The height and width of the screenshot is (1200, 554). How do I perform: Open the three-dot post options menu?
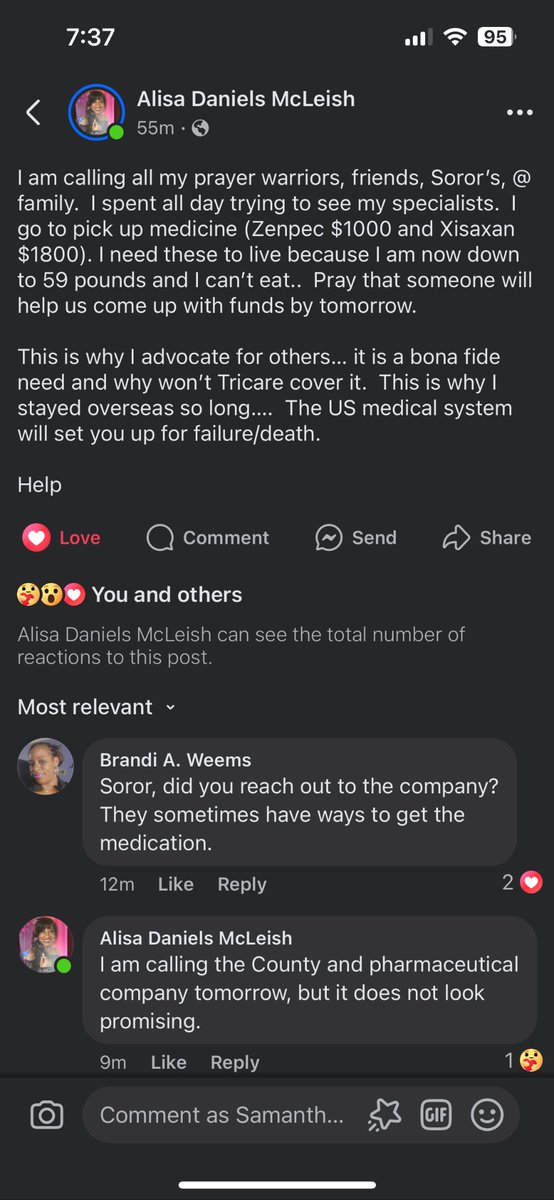519,113
